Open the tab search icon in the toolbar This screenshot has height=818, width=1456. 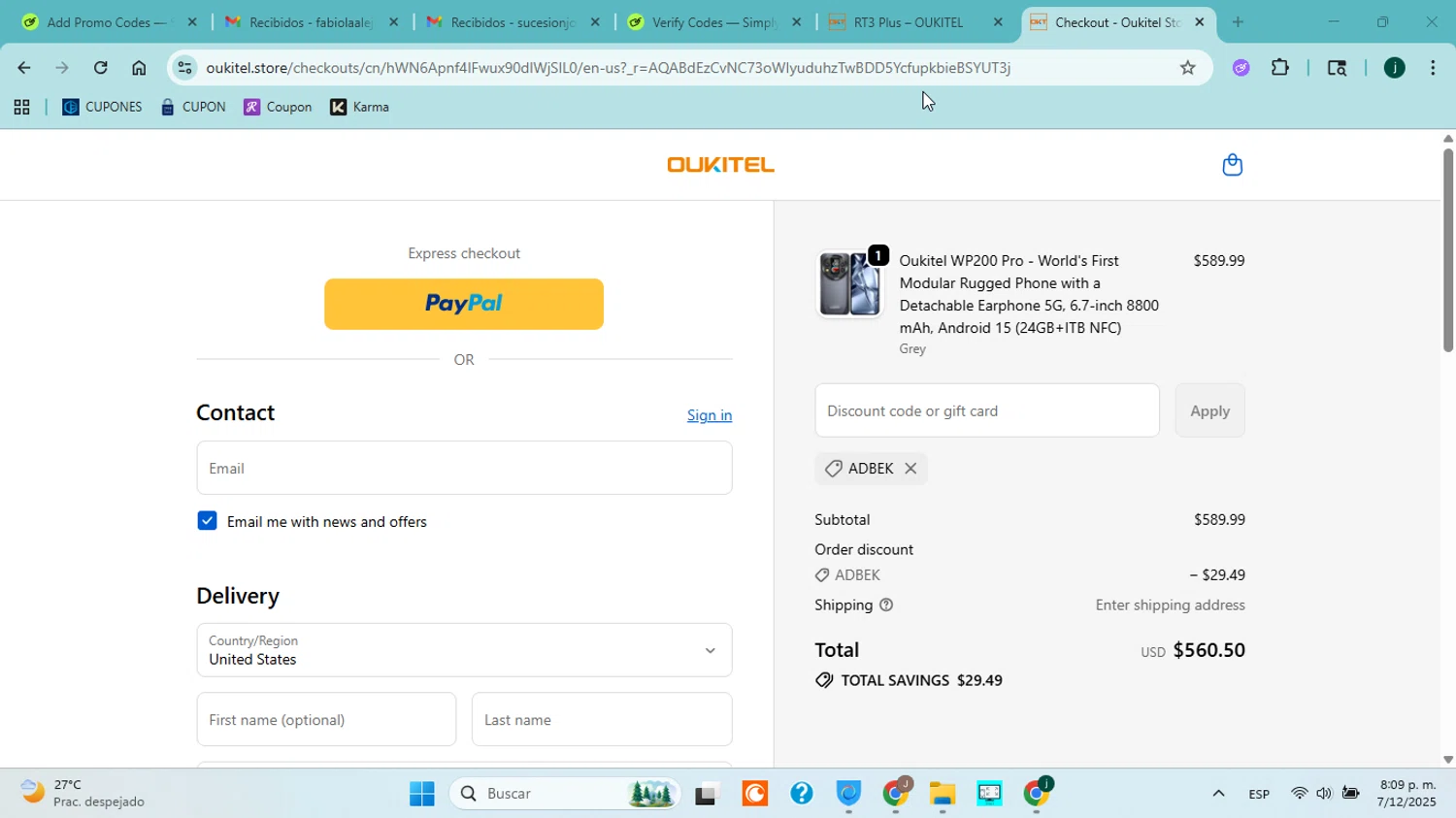1337,68
